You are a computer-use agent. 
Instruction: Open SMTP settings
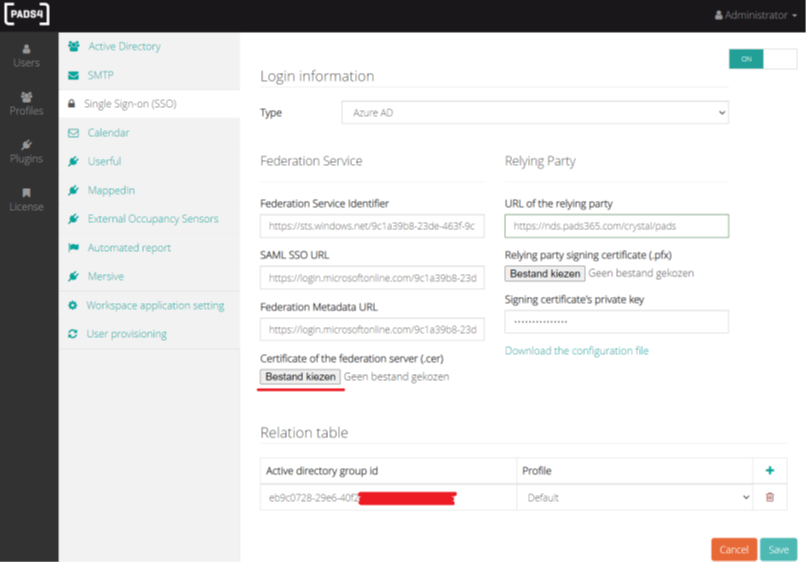click(100, 75)
